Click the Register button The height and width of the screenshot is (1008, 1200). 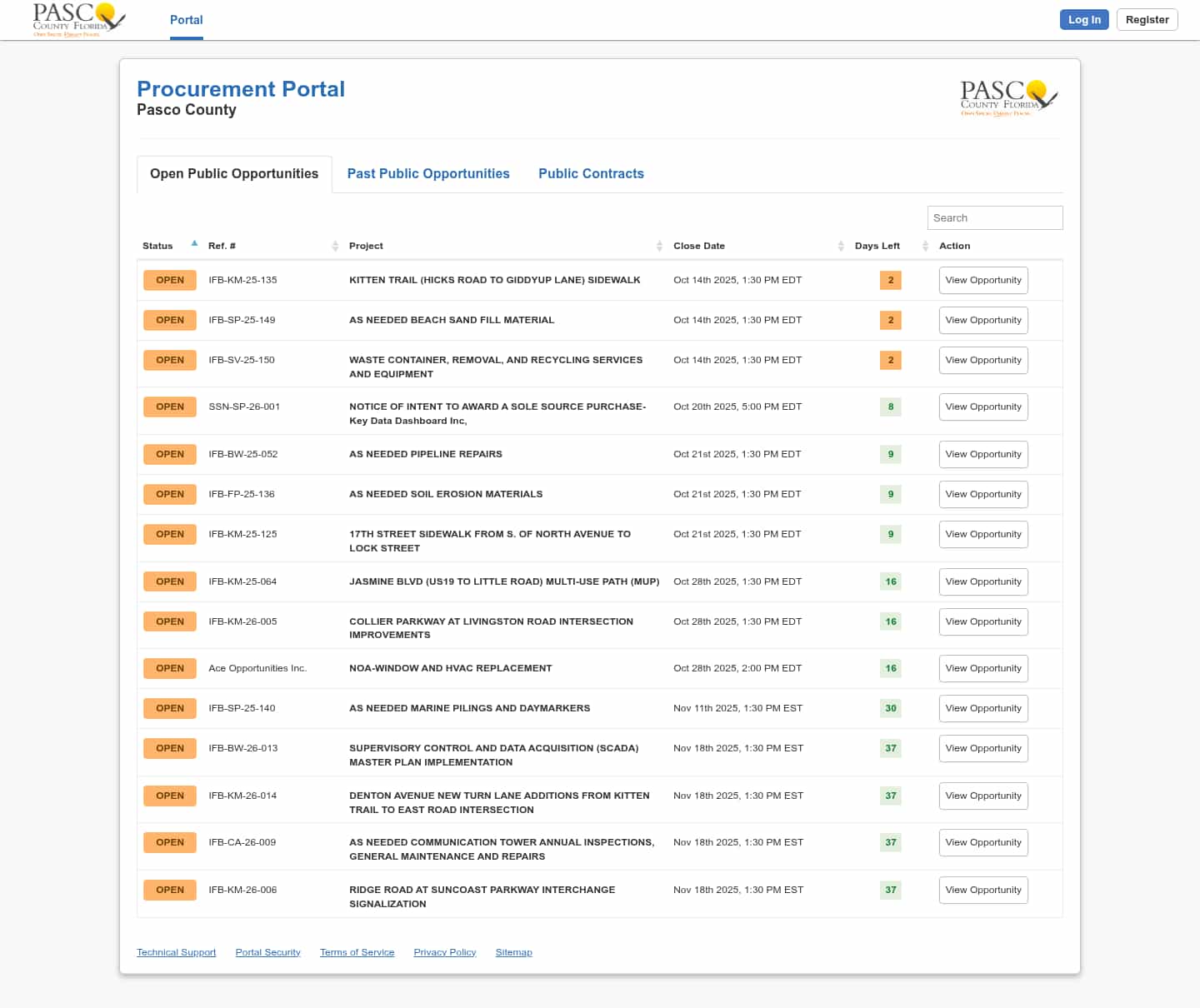point(1147,20)
